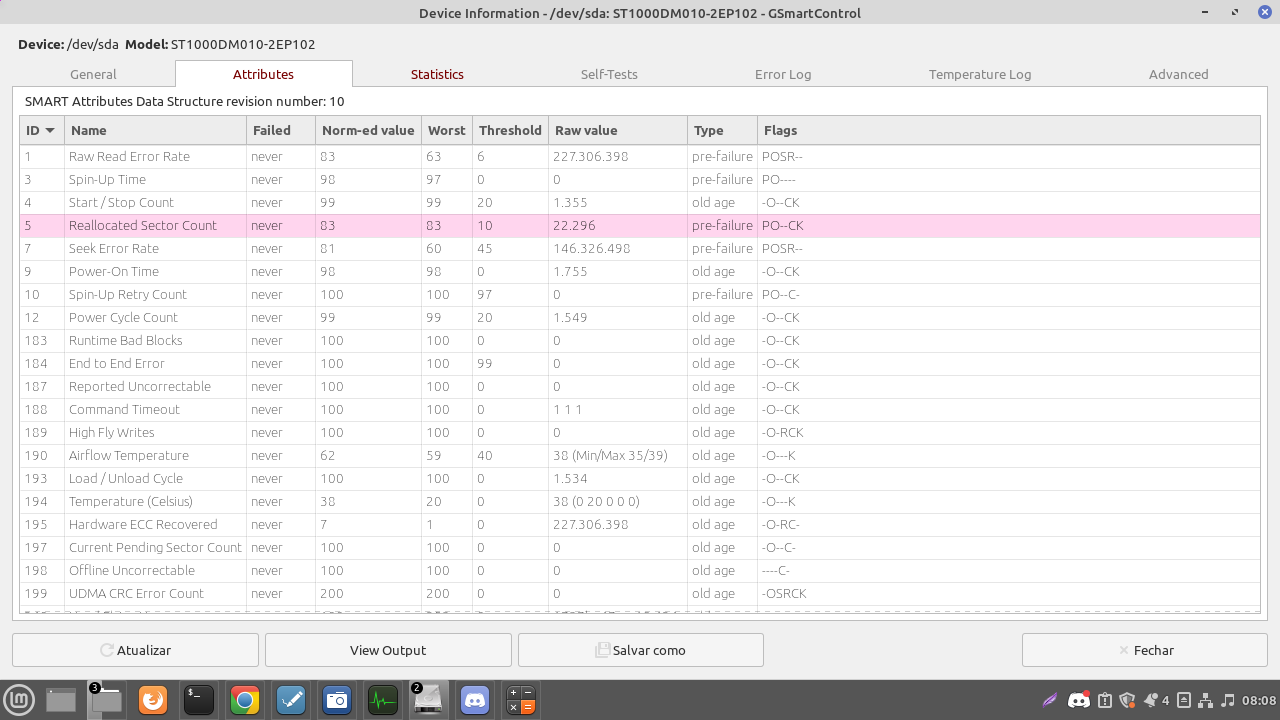The height and width of the screenshot is (720, 1280).
Task: Select the Runtime Bad Blocks row
Action: pos(640,340)
